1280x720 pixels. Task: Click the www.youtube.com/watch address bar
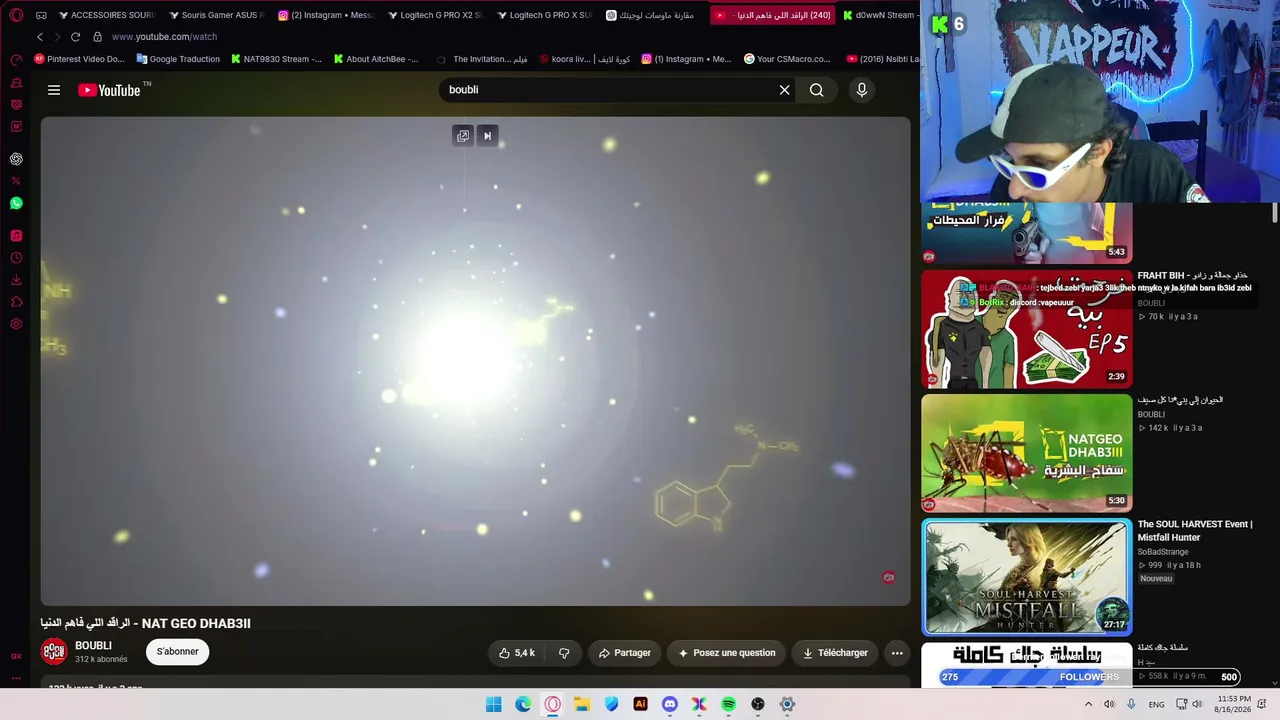point(164,37)
